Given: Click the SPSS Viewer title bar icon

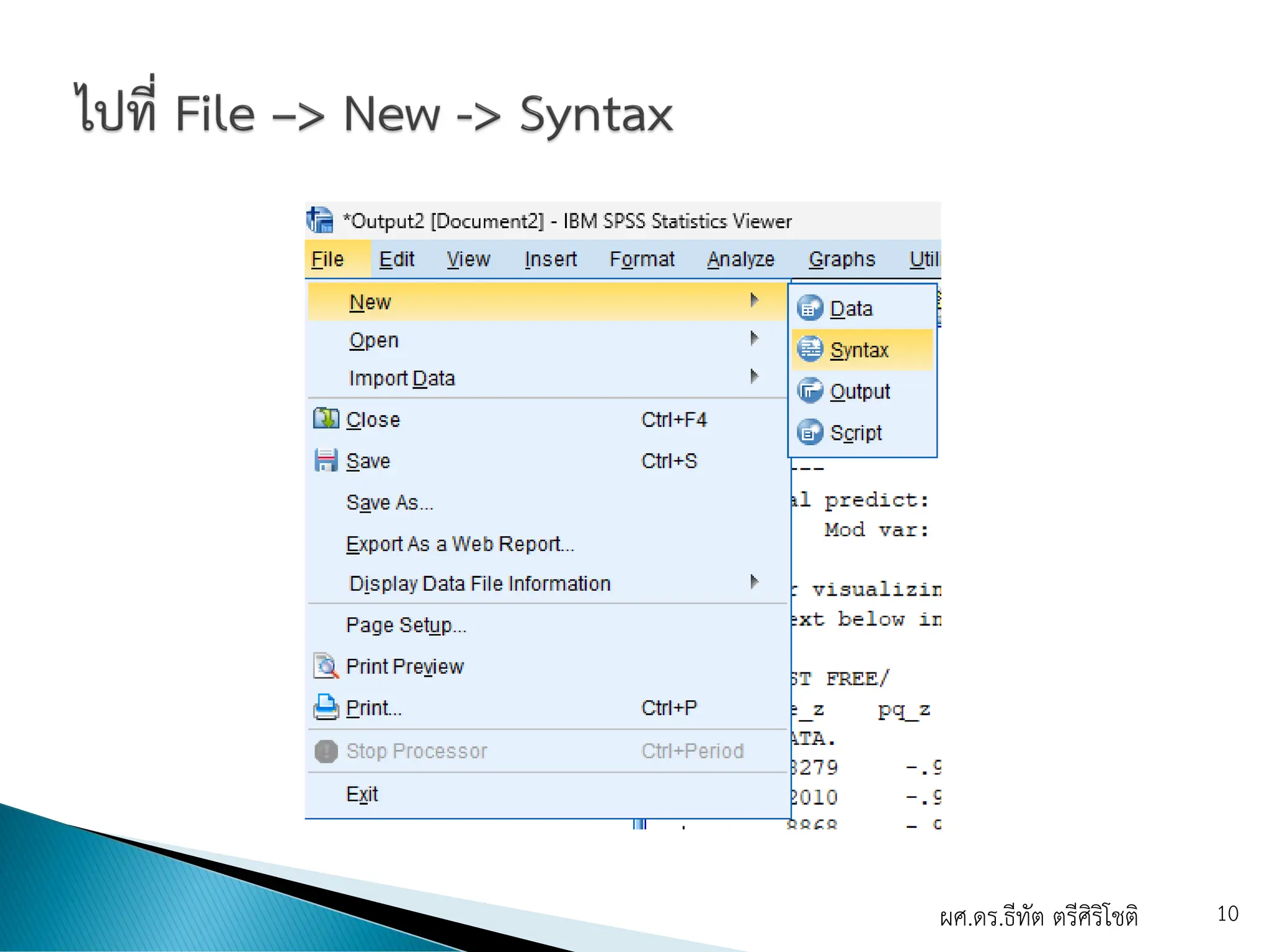Looking at the screenshot, I should (320, 221).
